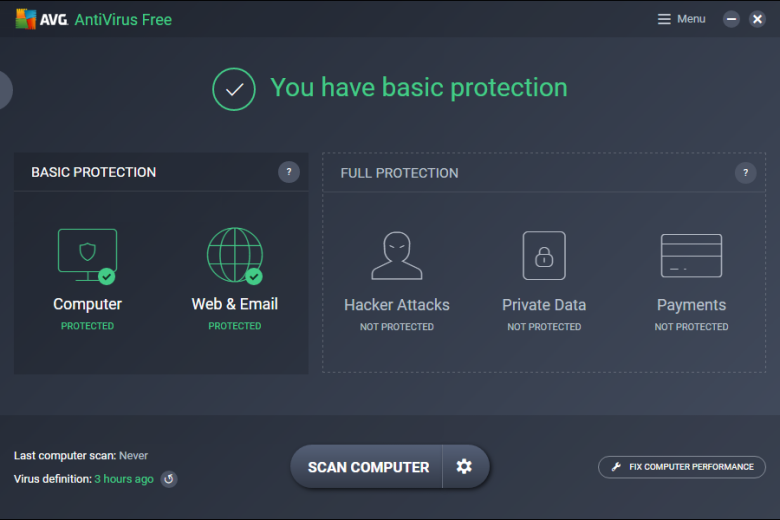780x520 pixels.
Task: Click the green protection status checkmark circle
Action: point(234,89)
